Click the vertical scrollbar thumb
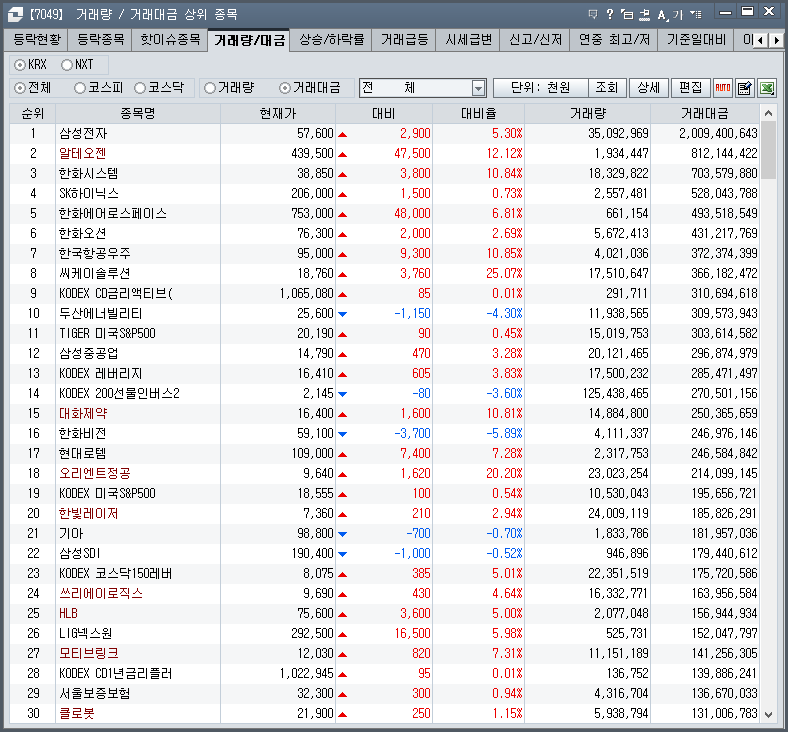This screenshot has width=788, height=732. [x=768, y=150]
